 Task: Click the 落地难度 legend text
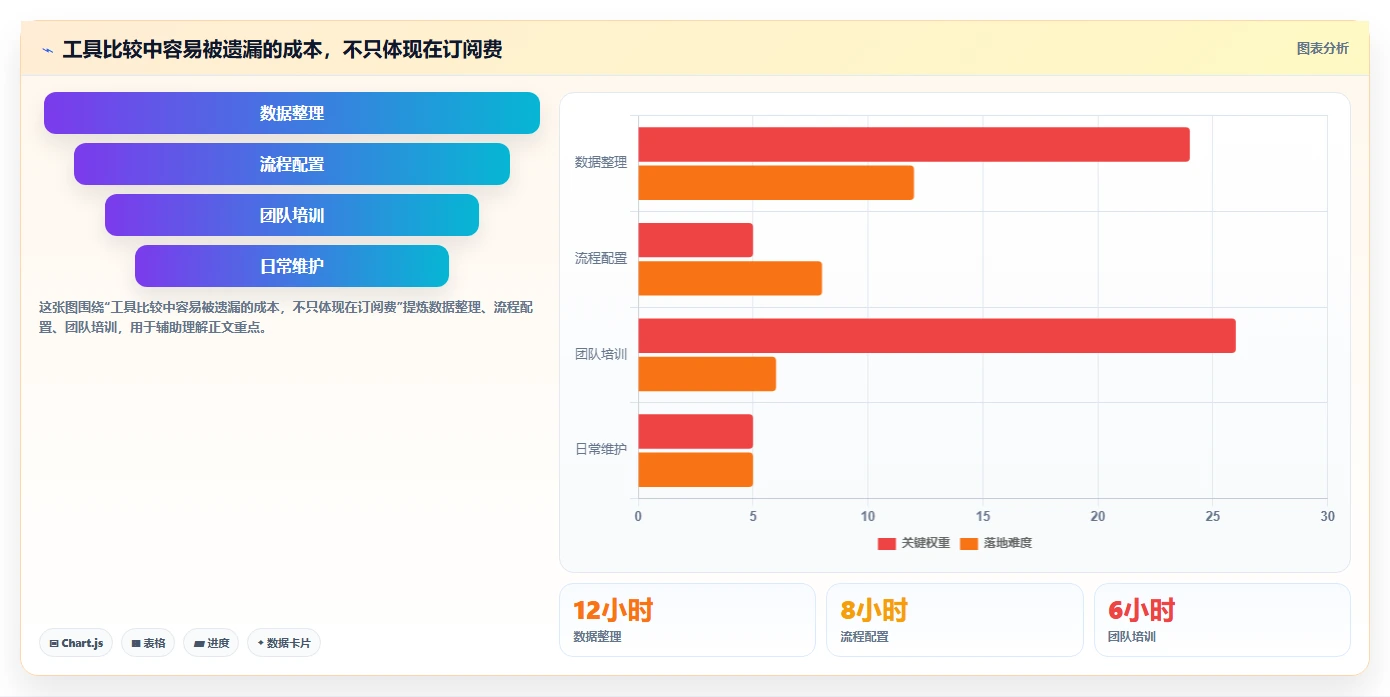pos(1007,543)
